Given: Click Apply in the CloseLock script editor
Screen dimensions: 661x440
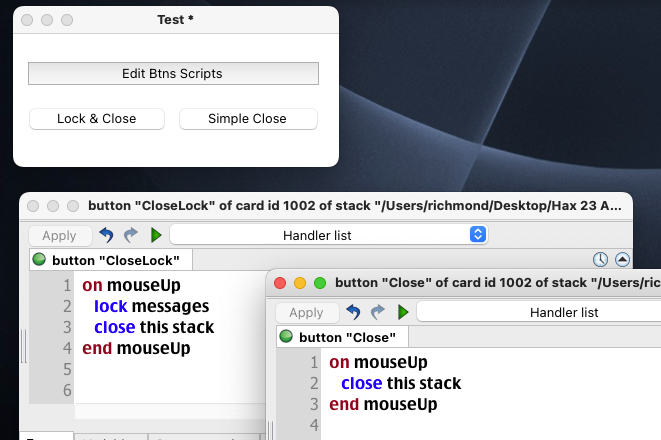Looking at the screenshot, I should 60,236.
